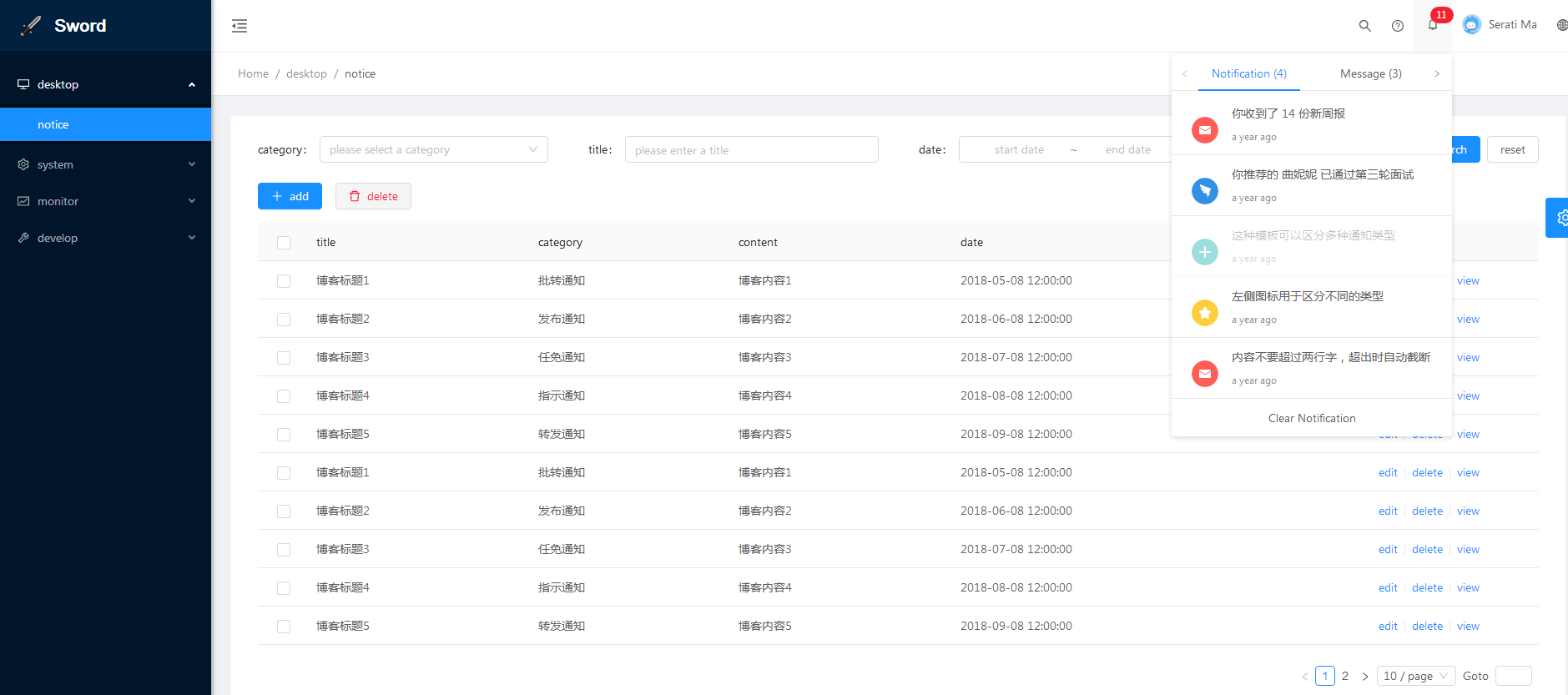1568x695 pixels.
Task: Go to next notification tab arrow
Action: tap(1437, 74)
